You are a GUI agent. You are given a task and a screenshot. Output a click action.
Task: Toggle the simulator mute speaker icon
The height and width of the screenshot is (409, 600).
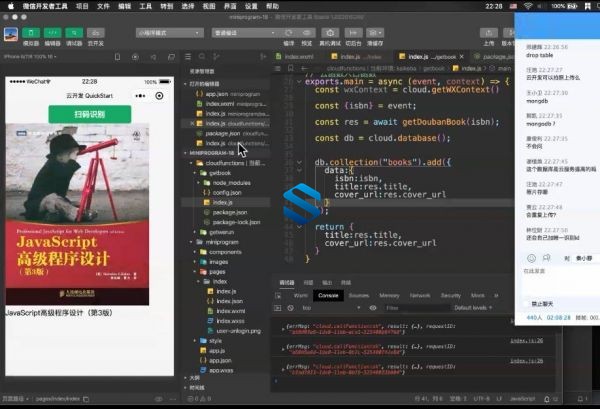click(153, 57)
